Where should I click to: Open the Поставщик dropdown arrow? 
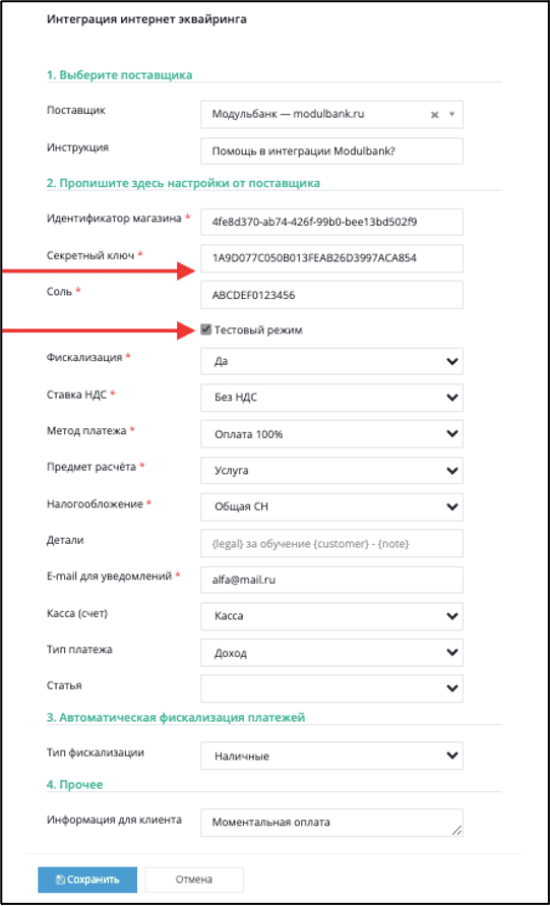(x=452, y=115)
